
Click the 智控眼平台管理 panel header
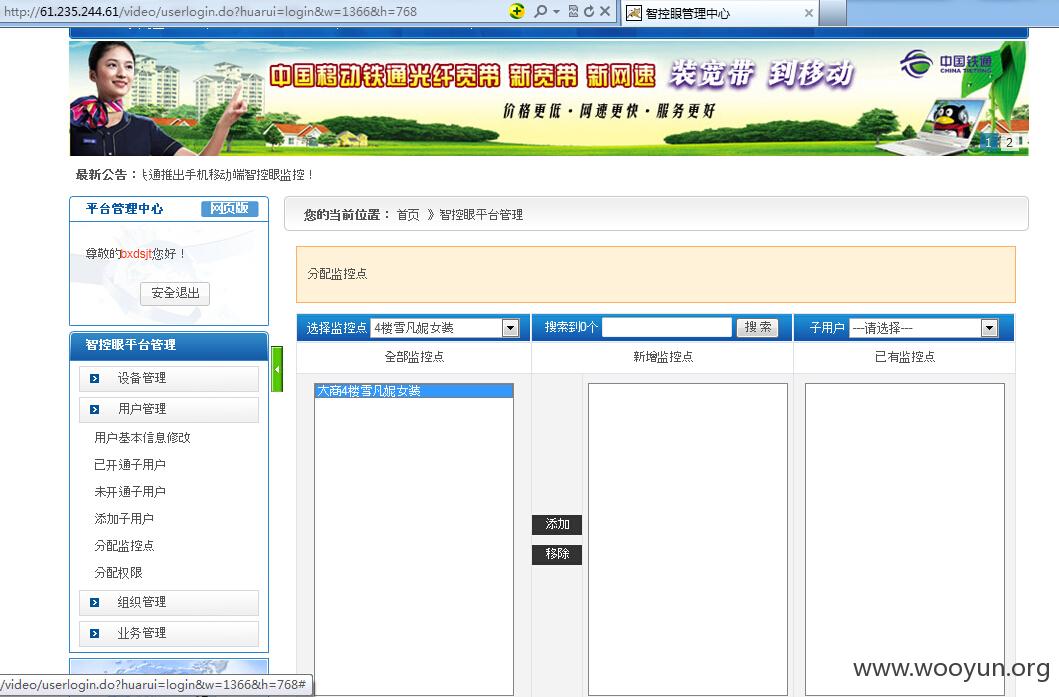(169, 345)
